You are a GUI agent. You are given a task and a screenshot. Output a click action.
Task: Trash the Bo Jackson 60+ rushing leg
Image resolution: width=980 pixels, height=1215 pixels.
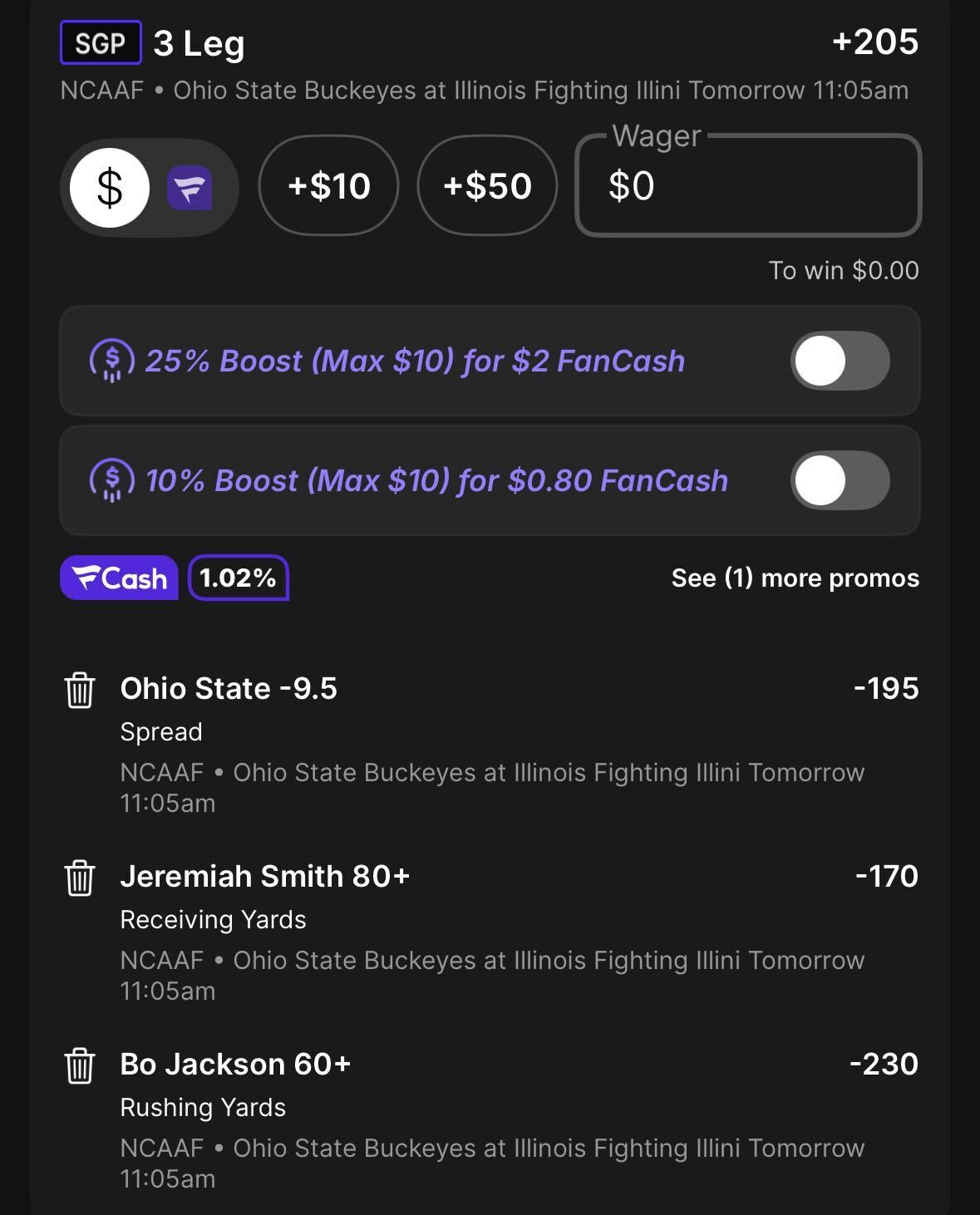tap(80, 1065)
